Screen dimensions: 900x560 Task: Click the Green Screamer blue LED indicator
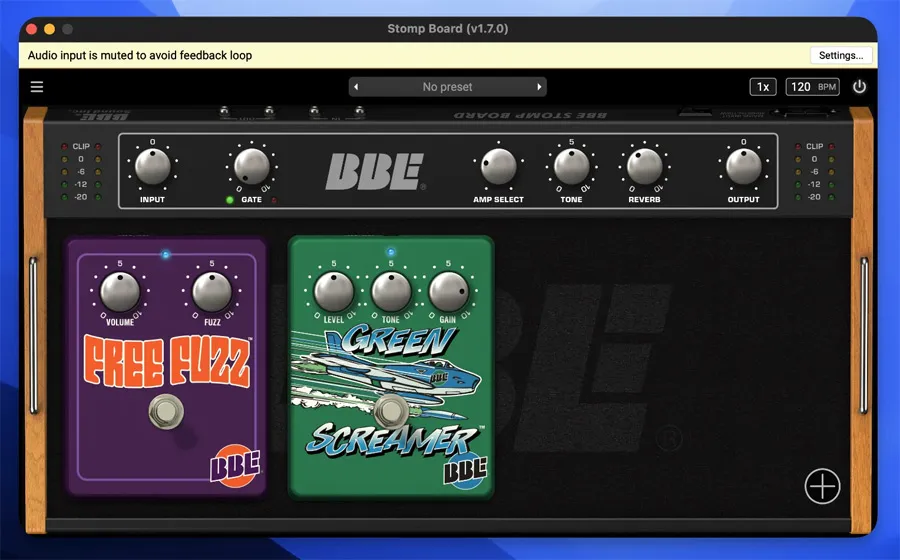point(391,252)
